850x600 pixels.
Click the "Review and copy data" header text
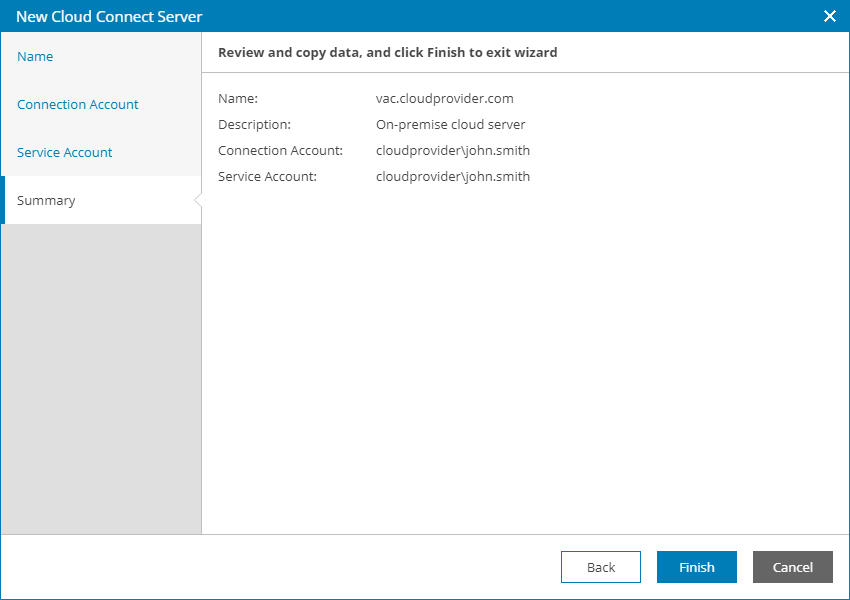click(x=387, y=52)
